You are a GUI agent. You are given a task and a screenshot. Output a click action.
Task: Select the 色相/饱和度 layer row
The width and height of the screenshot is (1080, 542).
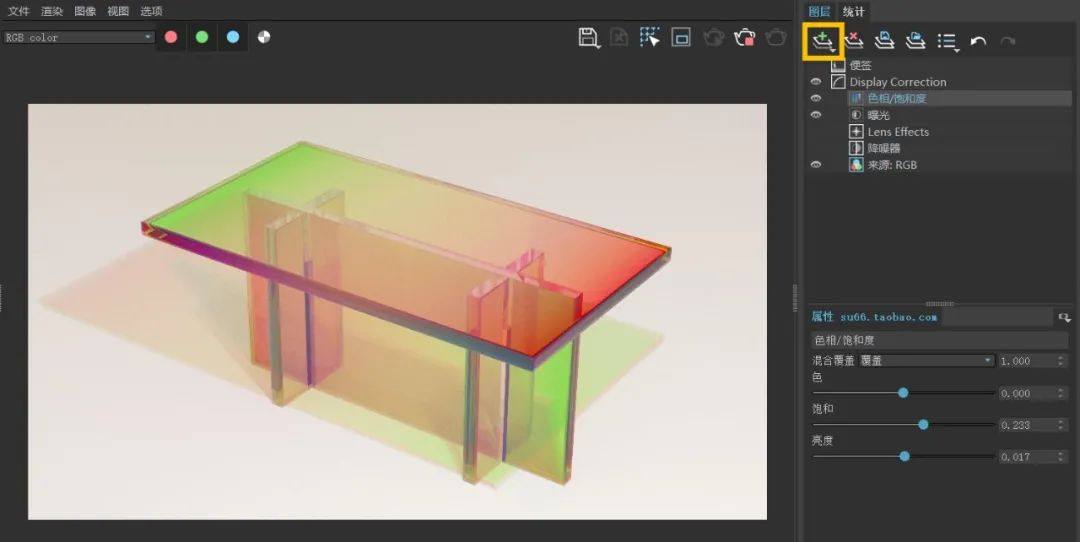pyautogui.click(x=939, y=98)
